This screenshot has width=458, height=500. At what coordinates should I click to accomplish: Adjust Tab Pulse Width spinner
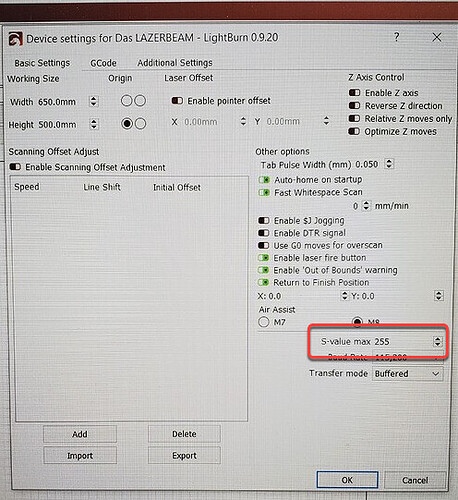click(x=389, y=164)
